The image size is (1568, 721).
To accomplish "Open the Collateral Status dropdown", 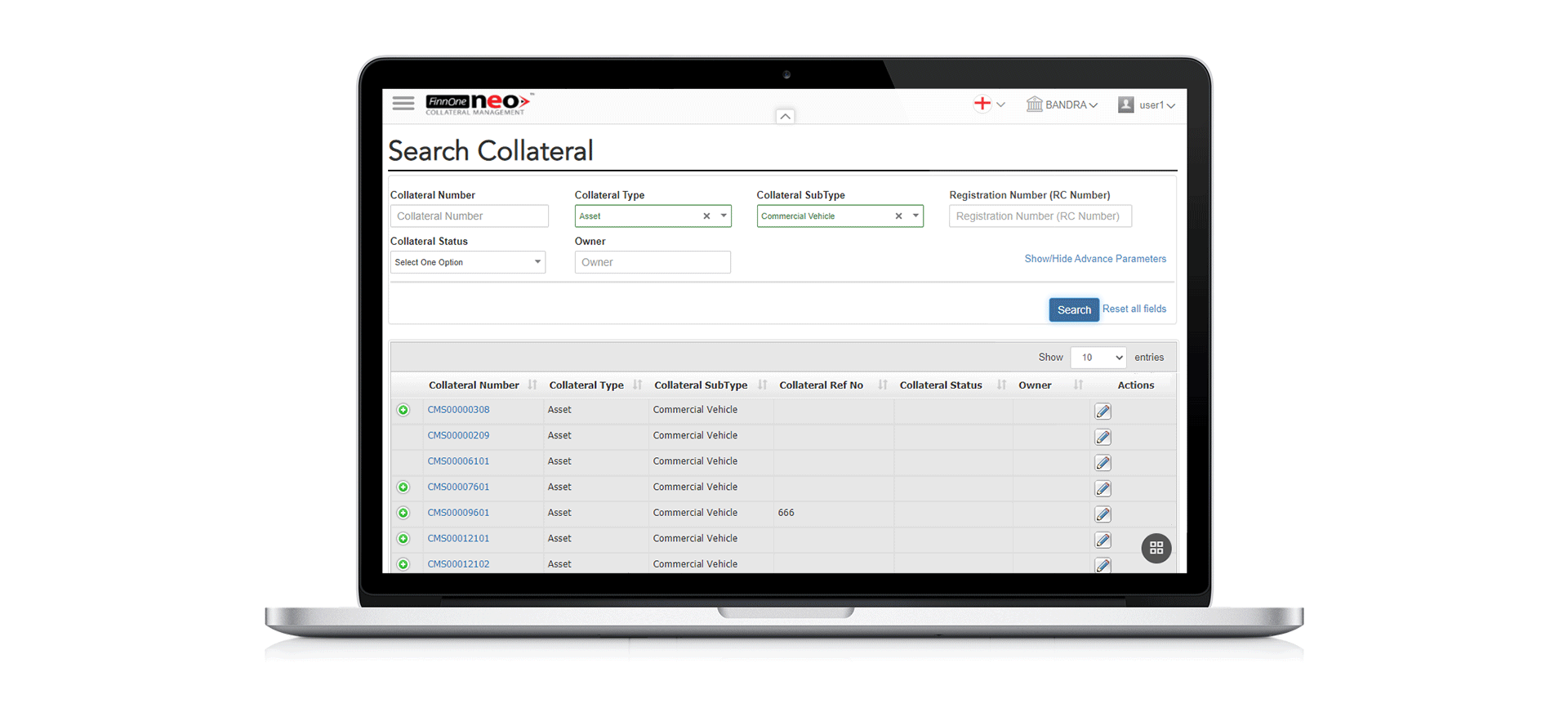I will (x=467, y=262).
